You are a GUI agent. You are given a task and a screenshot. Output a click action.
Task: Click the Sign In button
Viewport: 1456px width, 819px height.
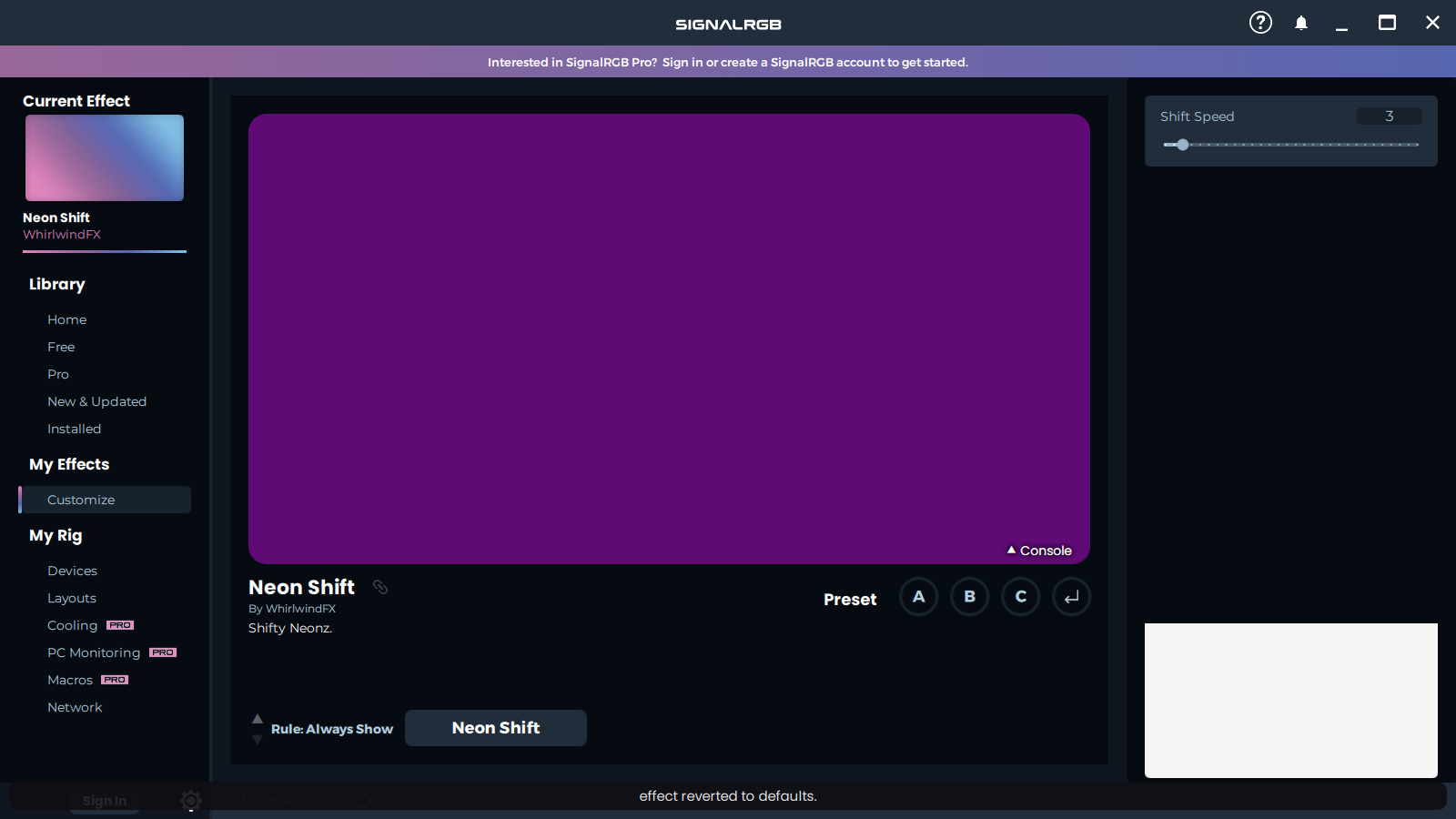click(x=105, y=801)
